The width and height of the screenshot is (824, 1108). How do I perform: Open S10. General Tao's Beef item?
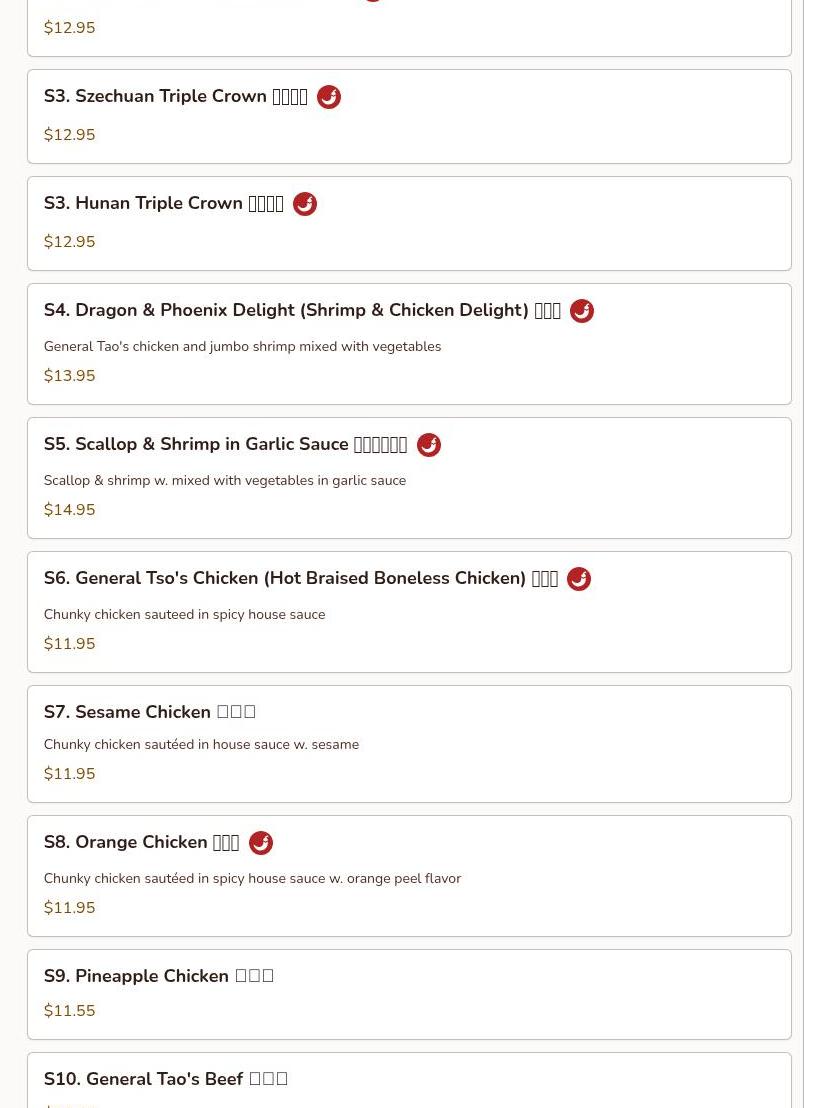point(165,1079)
